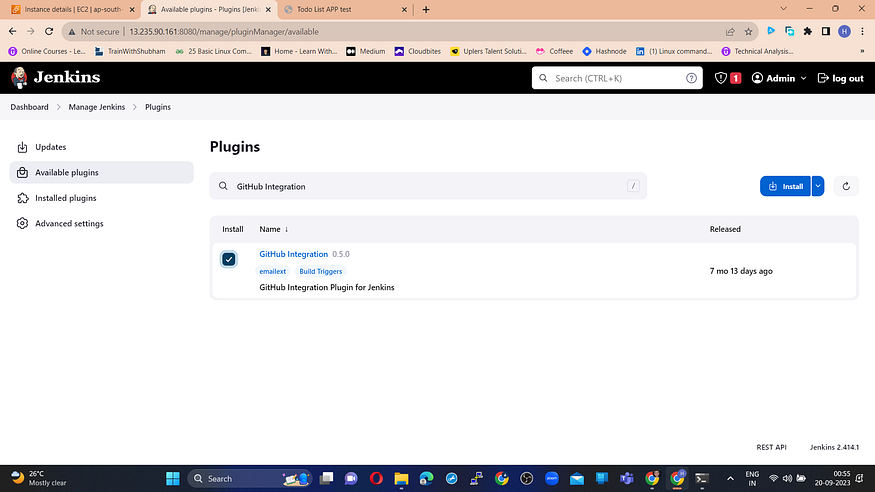
Task: Click the refresh plugin list icon
Action: coord(846,186)
